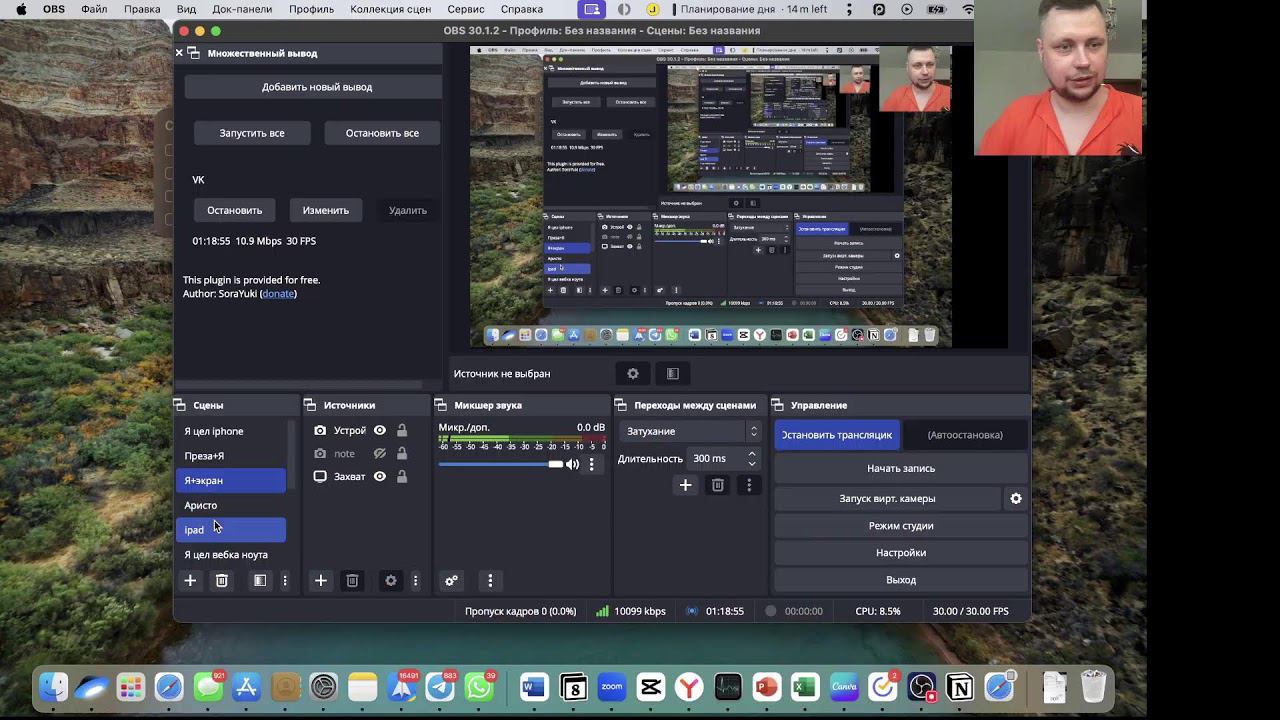Open Notion from the dock
The height and width of the screenshot is (720, 1280).
[x=960, y=687]
